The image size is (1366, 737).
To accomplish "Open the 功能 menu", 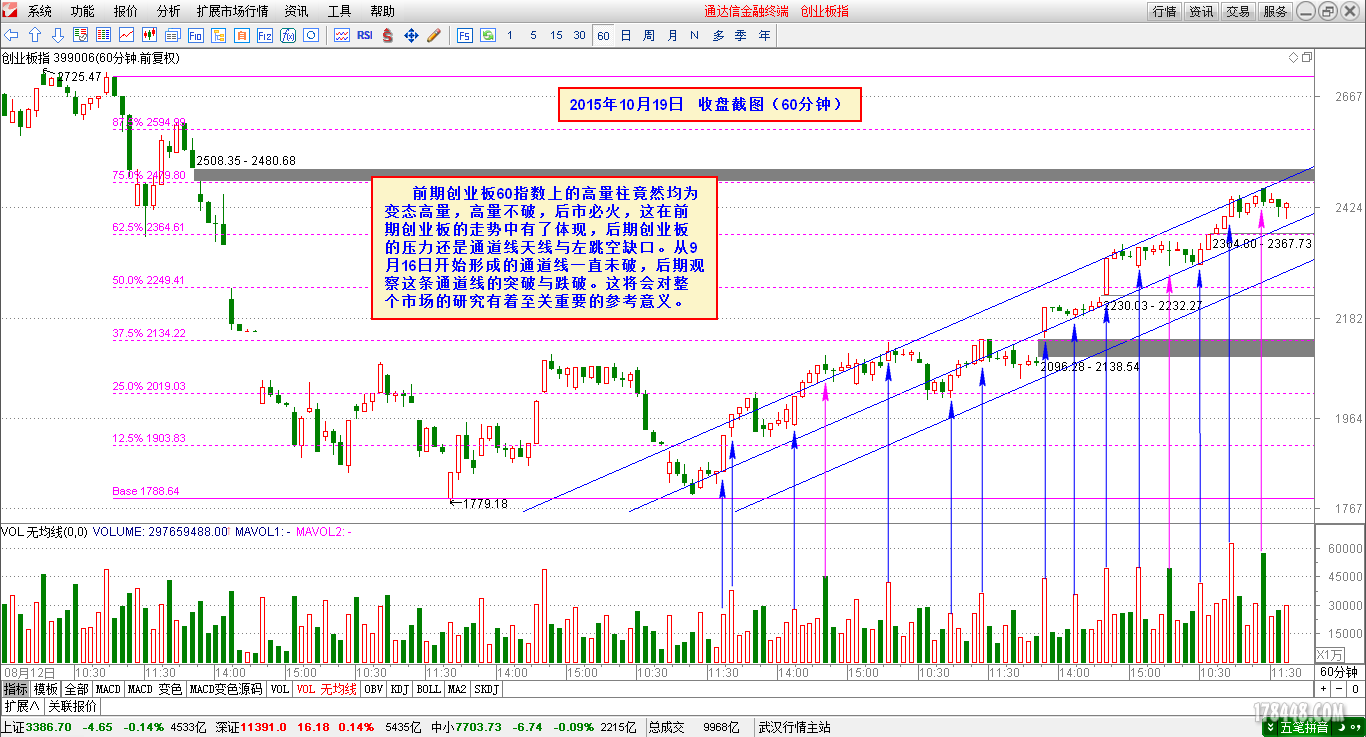I will coord(83,11).
